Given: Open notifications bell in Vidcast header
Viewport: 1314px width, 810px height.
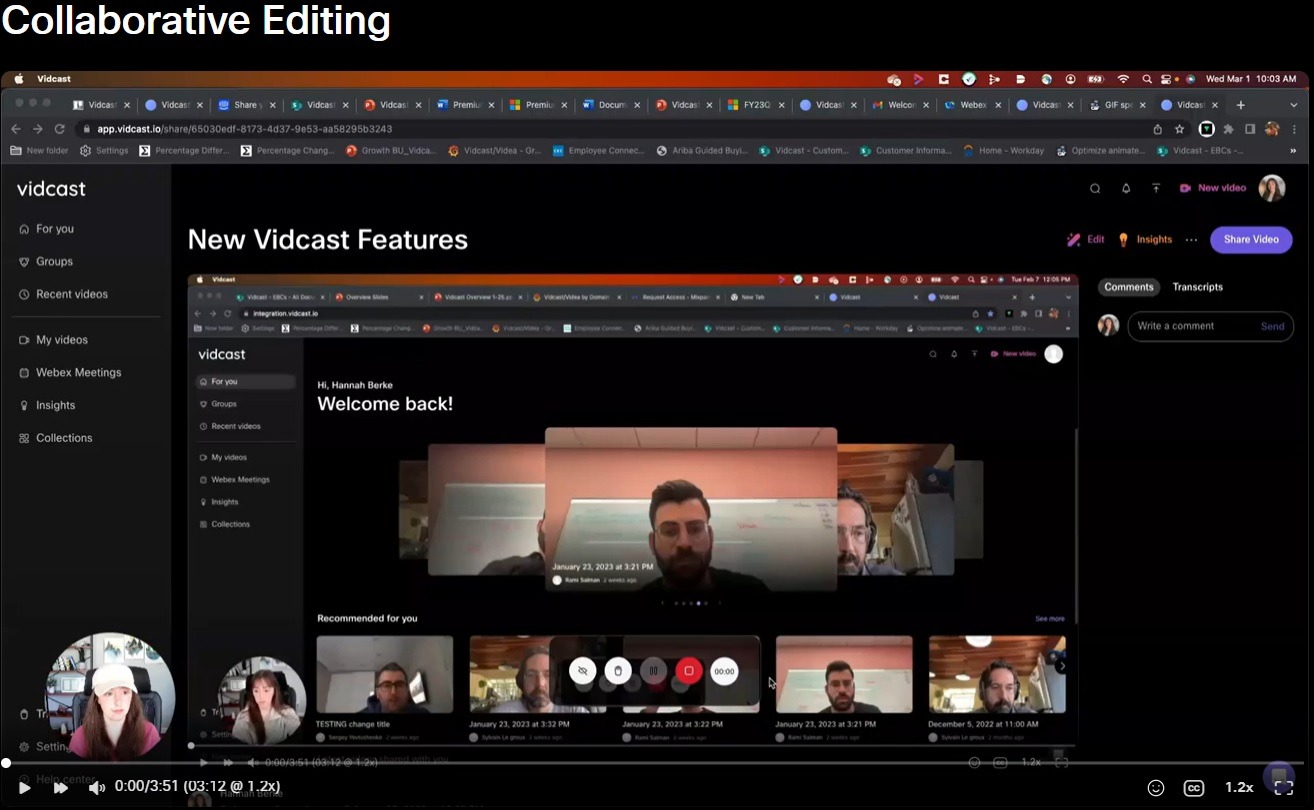Looking at the screenshot, I should tap(1126, 188).
